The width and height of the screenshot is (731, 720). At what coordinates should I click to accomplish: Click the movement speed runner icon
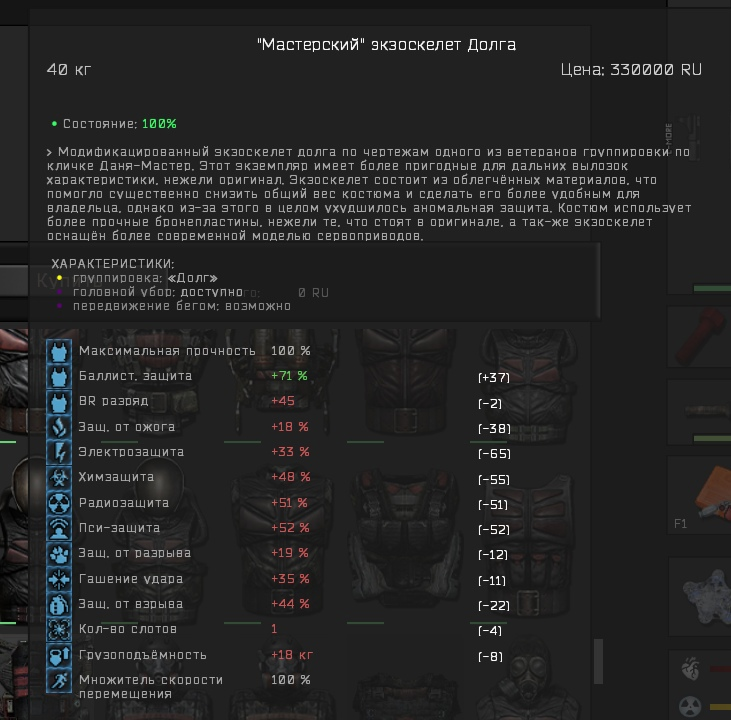(x=59, y=680)
